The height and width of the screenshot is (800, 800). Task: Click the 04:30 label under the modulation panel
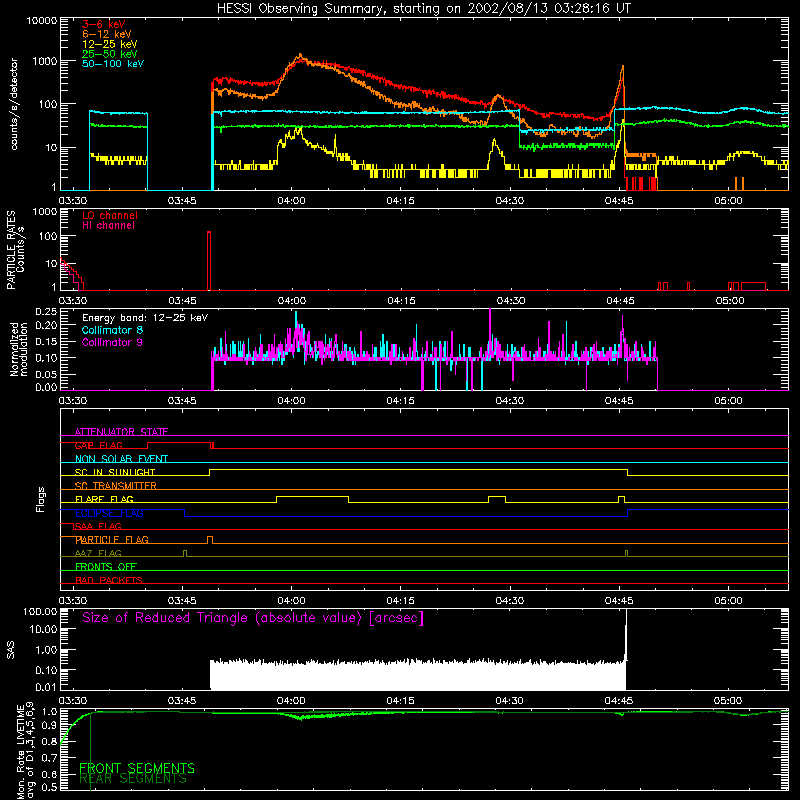point(510,401)
